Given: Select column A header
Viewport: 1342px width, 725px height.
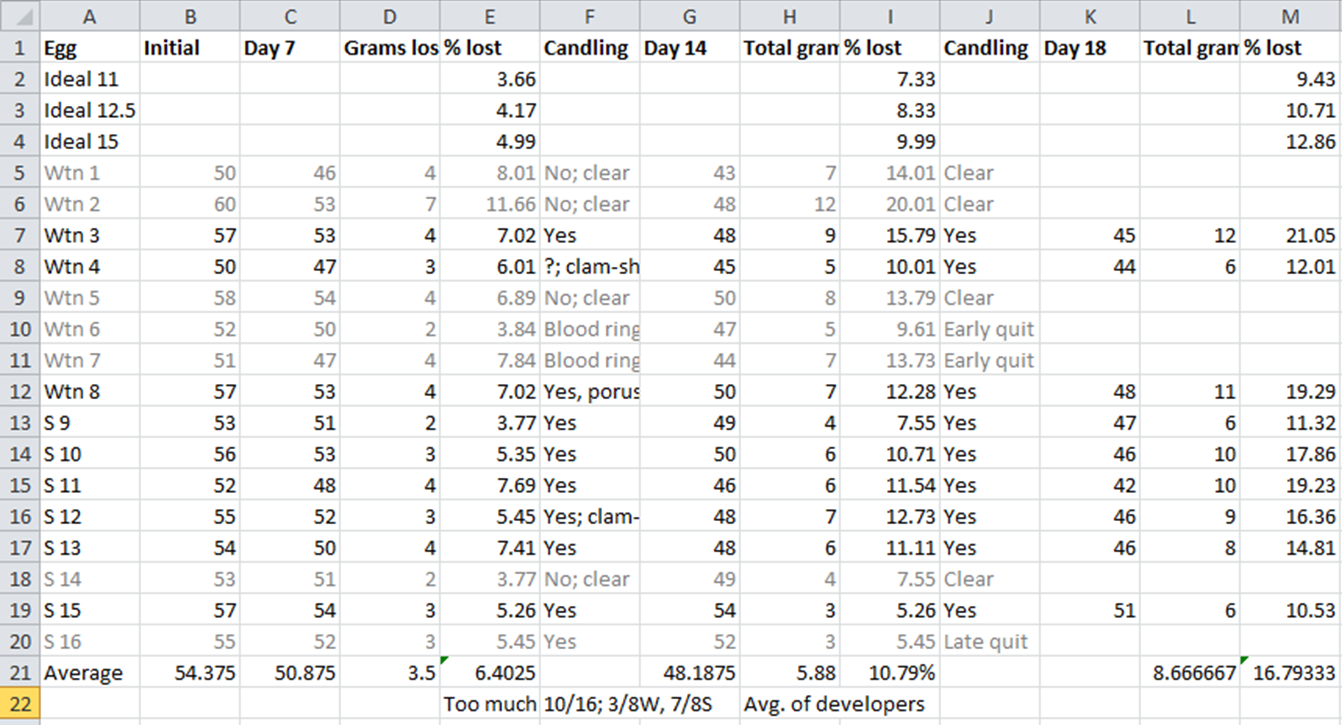Looking at the screenshot, I should [90, 16].
